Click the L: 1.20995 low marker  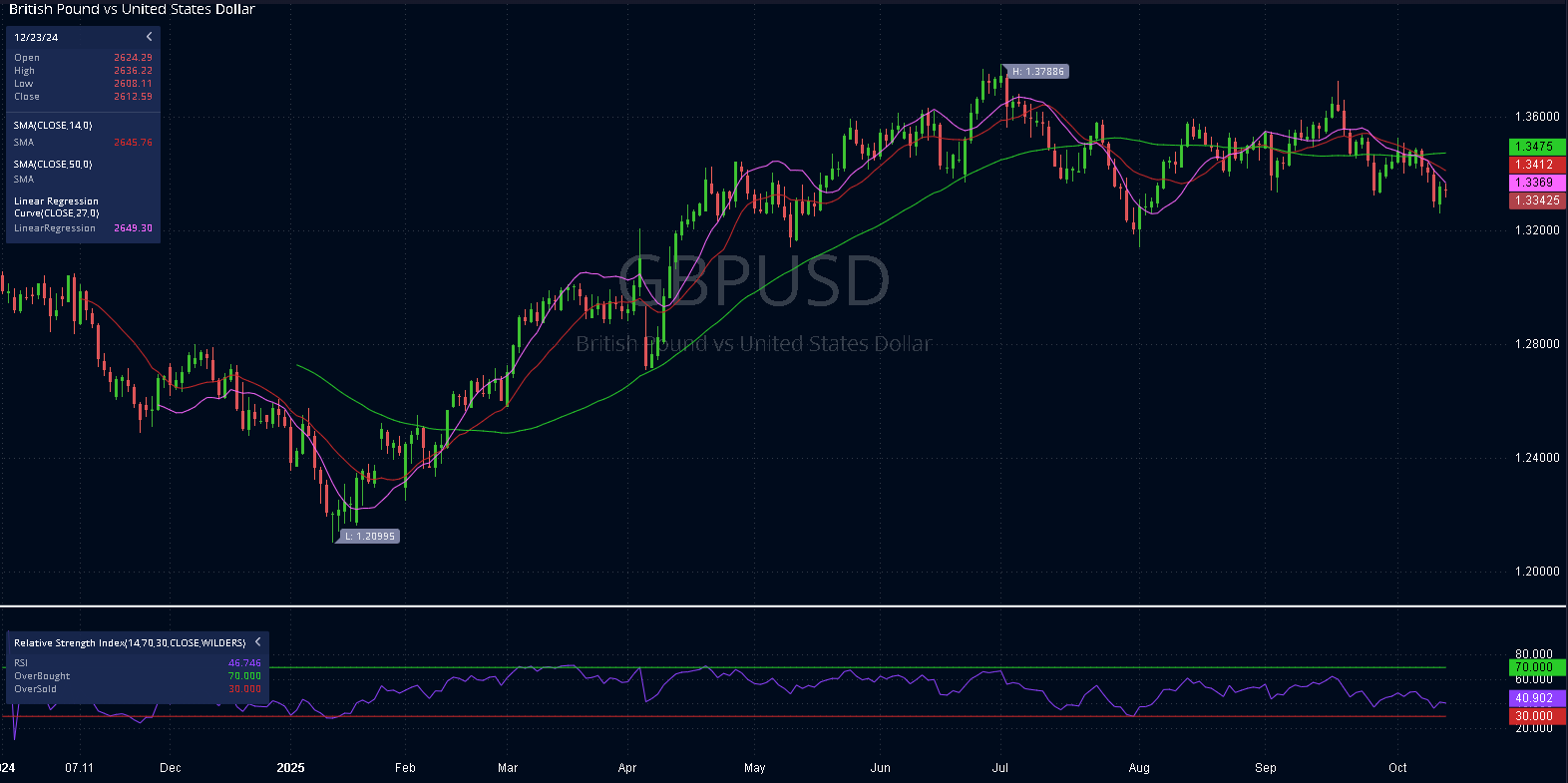370,537
